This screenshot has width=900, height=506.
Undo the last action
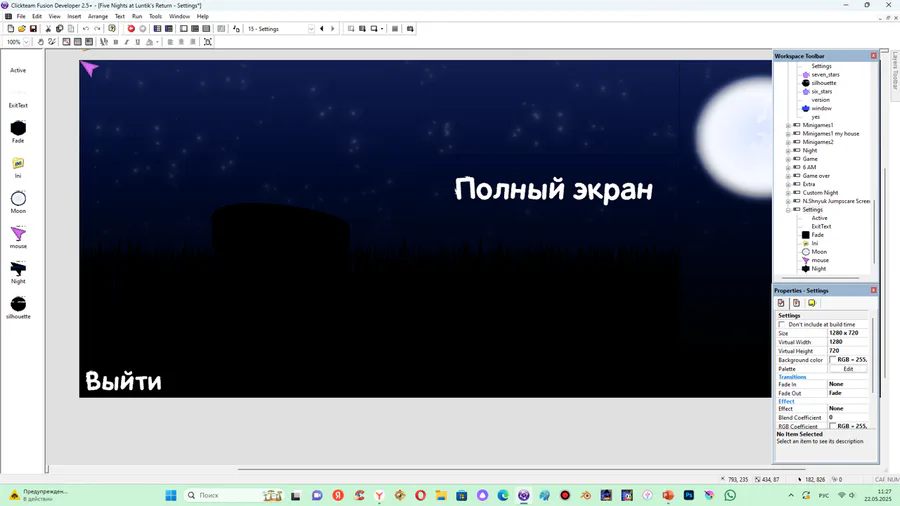[x=86, y=29]
